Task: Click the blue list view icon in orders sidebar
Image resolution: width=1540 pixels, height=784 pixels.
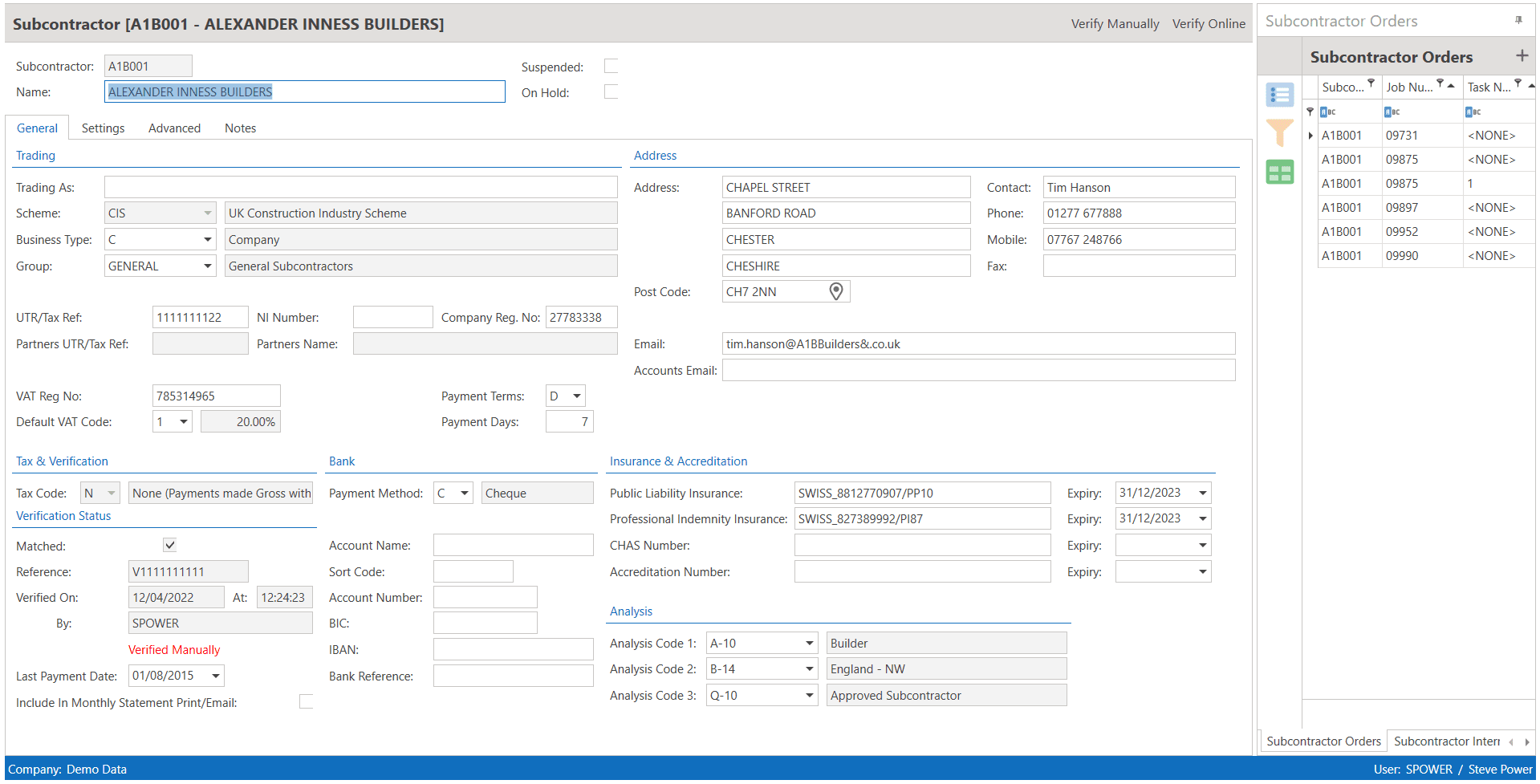Action: pos(1279,95)
